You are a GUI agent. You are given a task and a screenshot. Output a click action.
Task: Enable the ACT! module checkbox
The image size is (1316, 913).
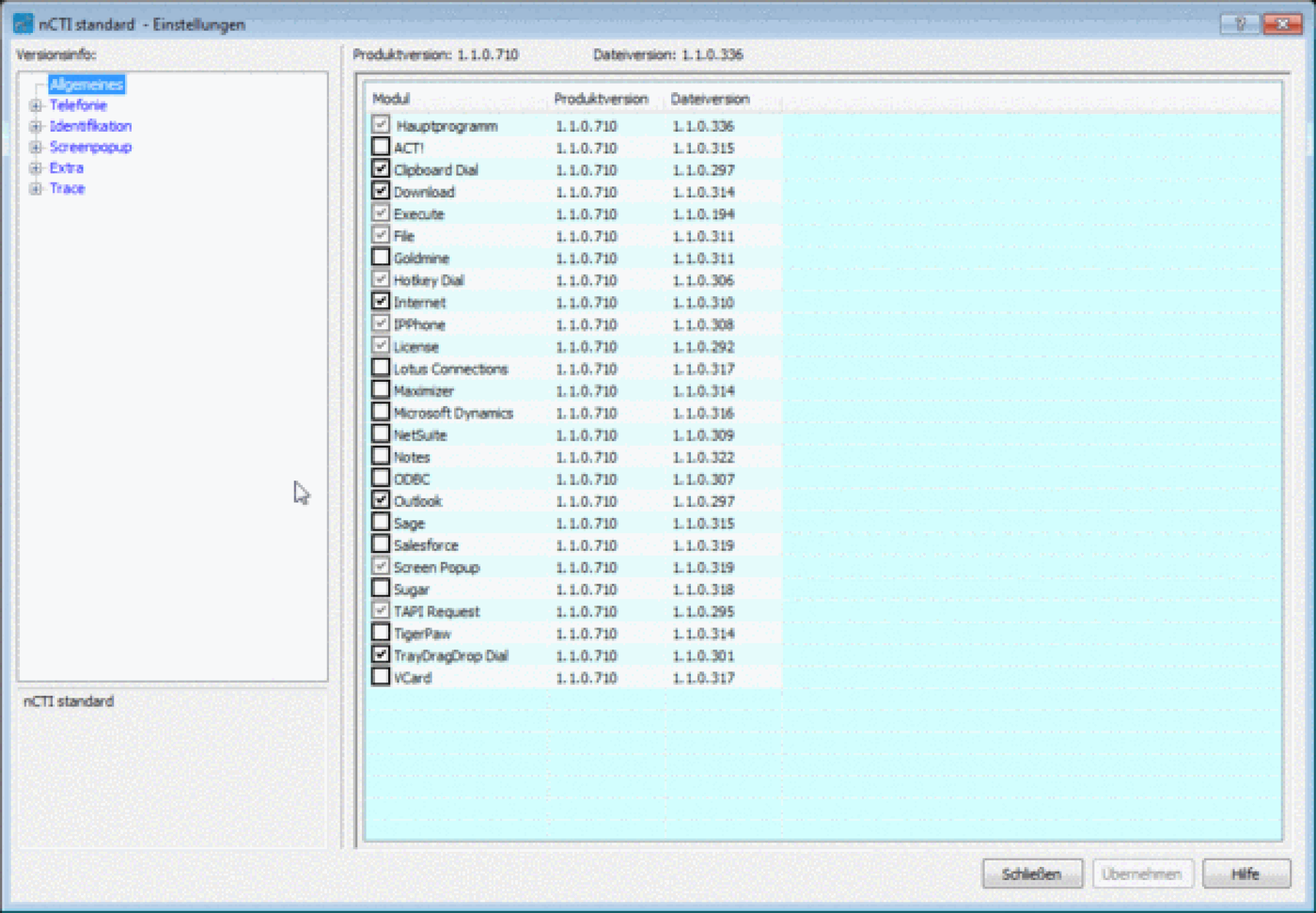380,146
